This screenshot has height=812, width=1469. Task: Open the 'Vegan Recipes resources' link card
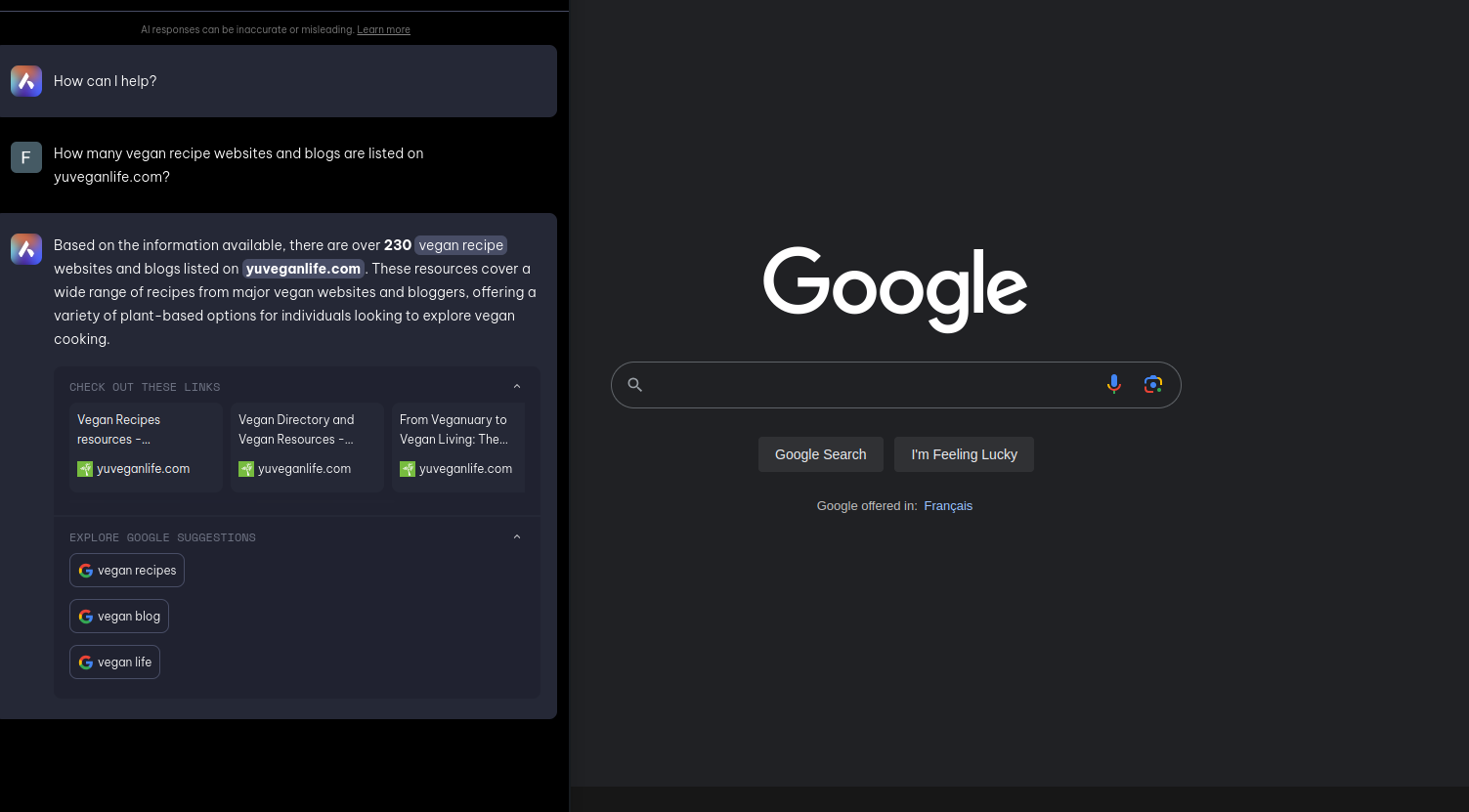point(146,448)
